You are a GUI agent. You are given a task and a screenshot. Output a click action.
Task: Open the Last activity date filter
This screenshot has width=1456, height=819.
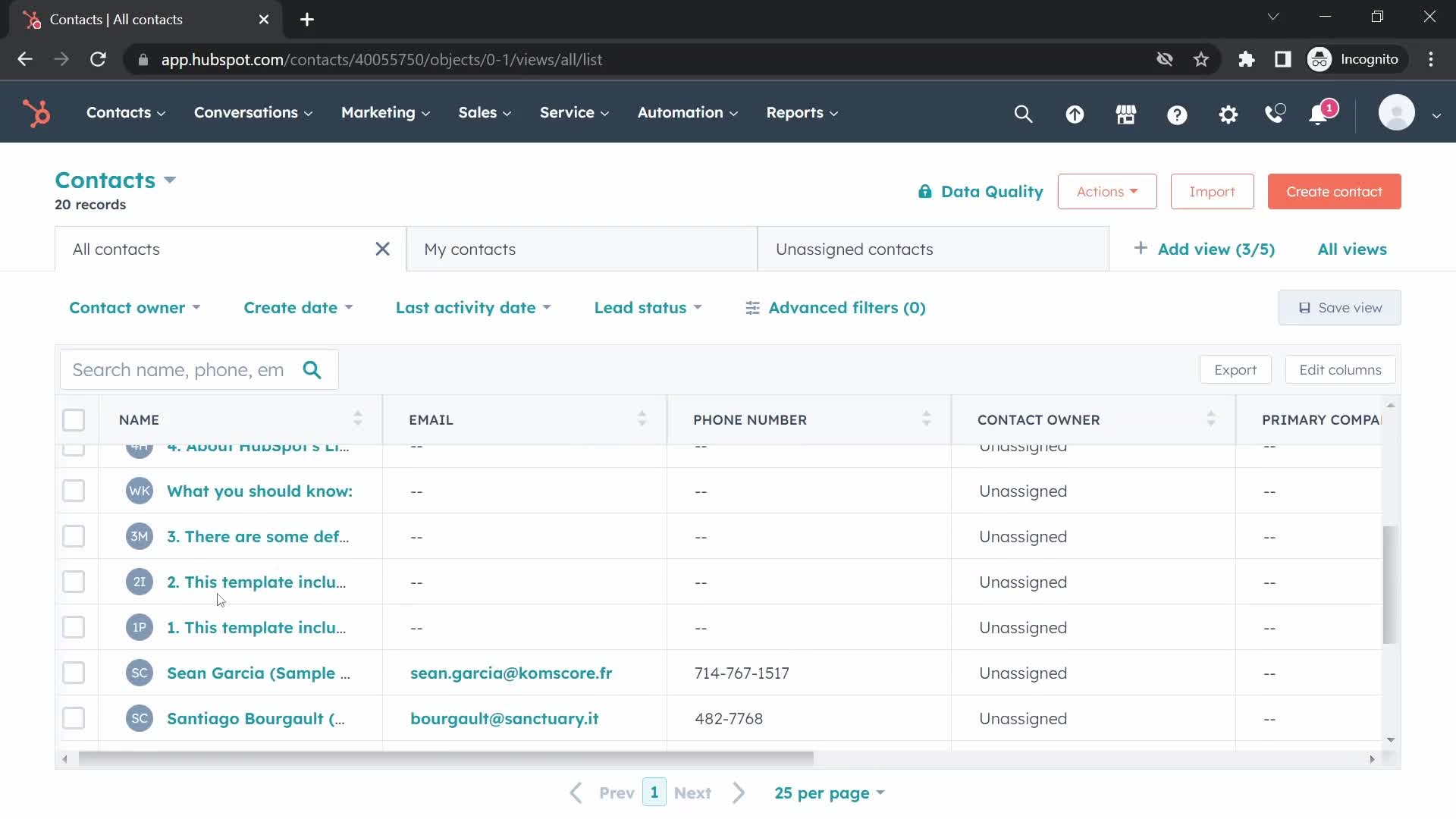(x=473, y=308)
